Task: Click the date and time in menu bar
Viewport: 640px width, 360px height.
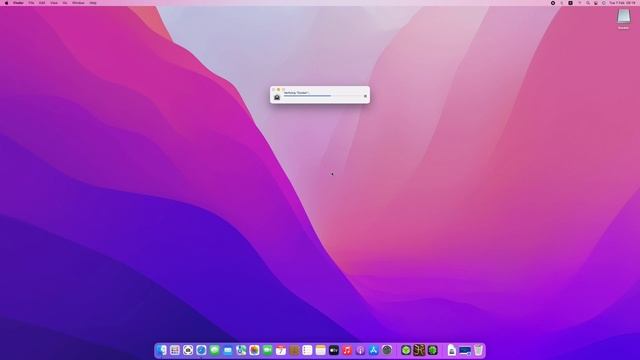Action: [x=622, y=3]
